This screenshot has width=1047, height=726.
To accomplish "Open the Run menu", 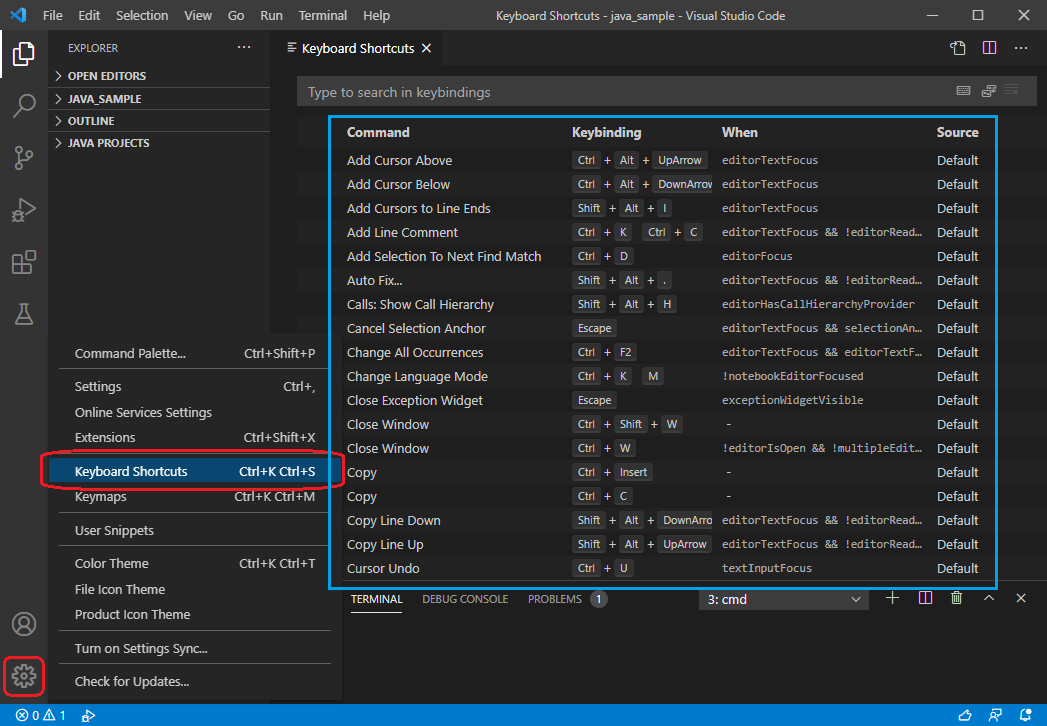I will (x=271, y=15).
